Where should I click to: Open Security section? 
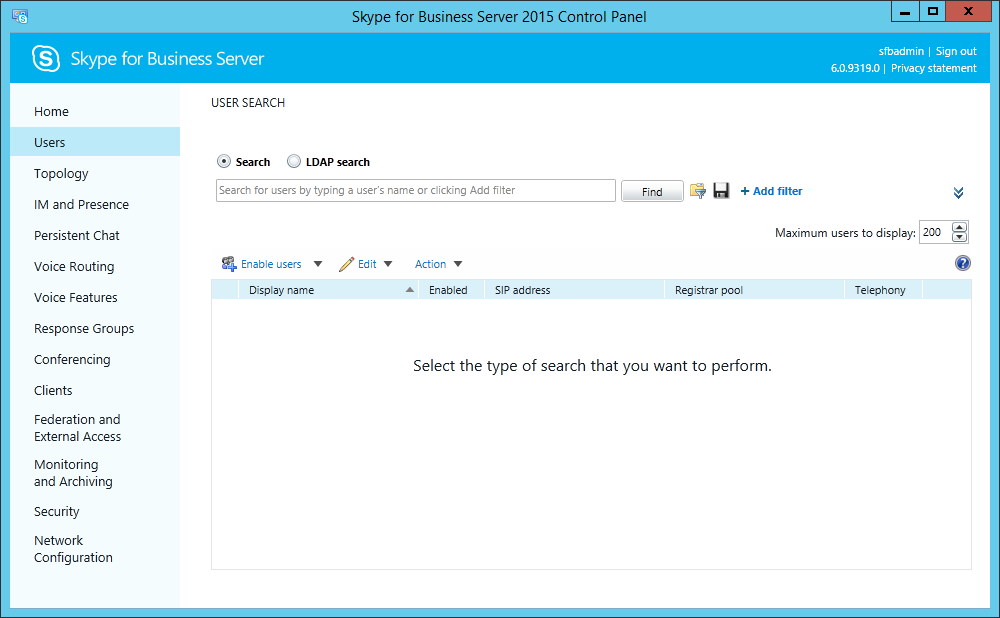click(57, 511)
